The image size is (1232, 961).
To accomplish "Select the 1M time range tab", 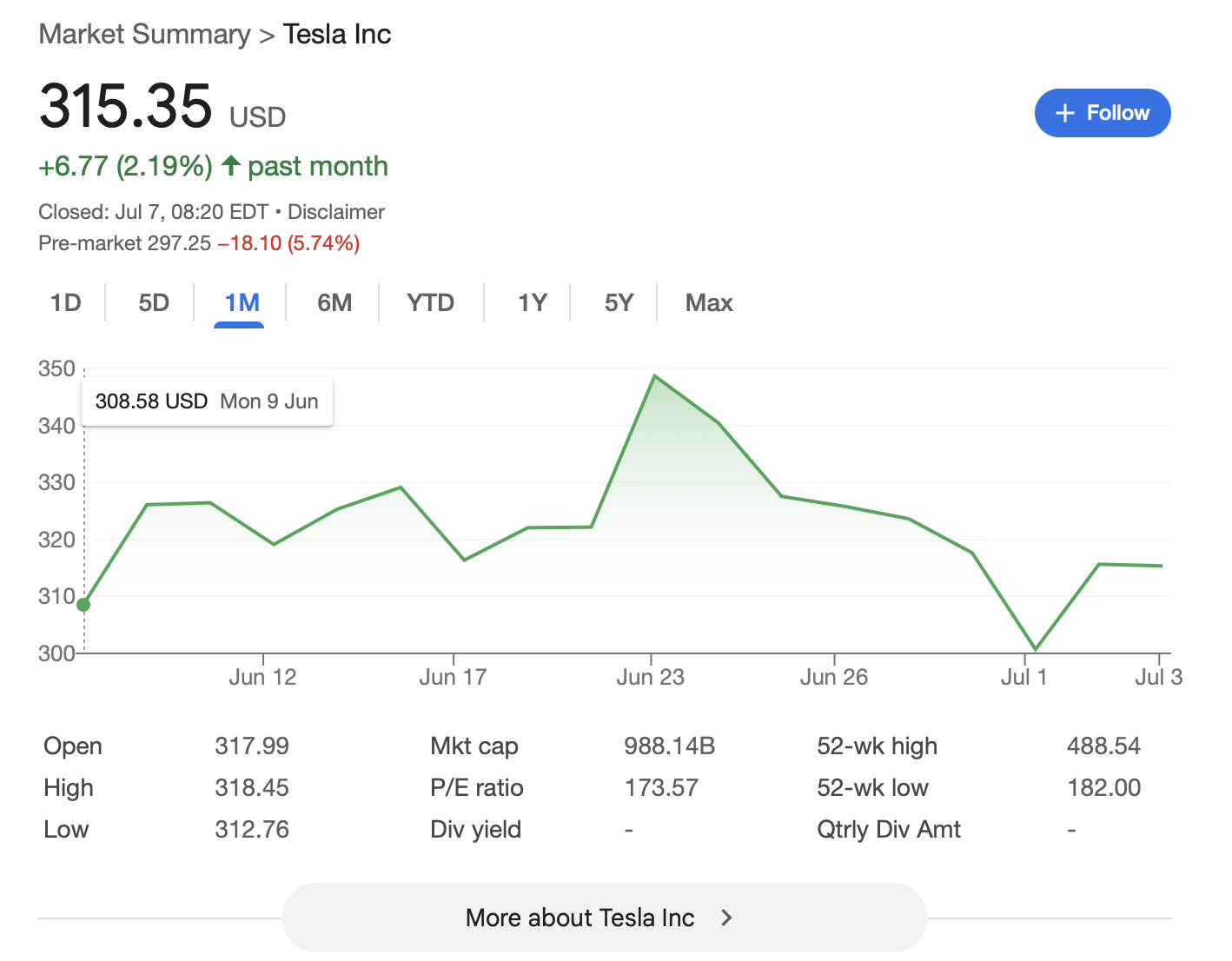I will point(242,302).
